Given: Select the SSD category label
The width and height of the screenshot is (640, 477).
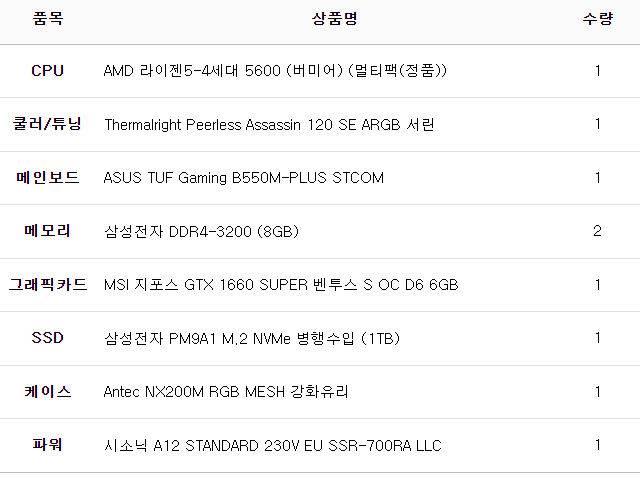Looking at the screenshot, I should 47,338.
